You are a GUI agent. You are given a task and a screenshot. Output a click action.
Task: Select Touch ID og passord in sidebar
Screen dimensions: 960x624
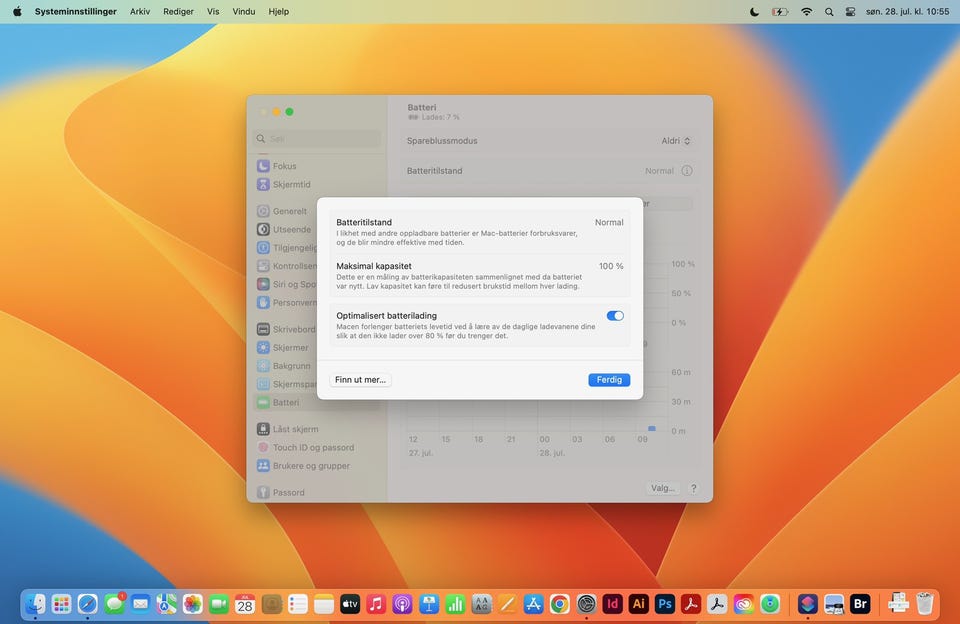[317, 448]
